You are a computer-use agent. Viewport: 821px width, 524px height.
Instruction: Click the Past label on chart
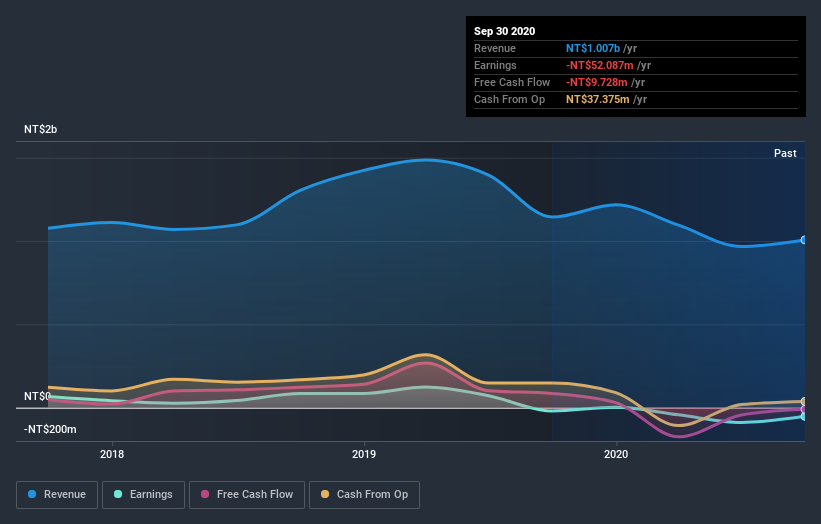(785, 153)
